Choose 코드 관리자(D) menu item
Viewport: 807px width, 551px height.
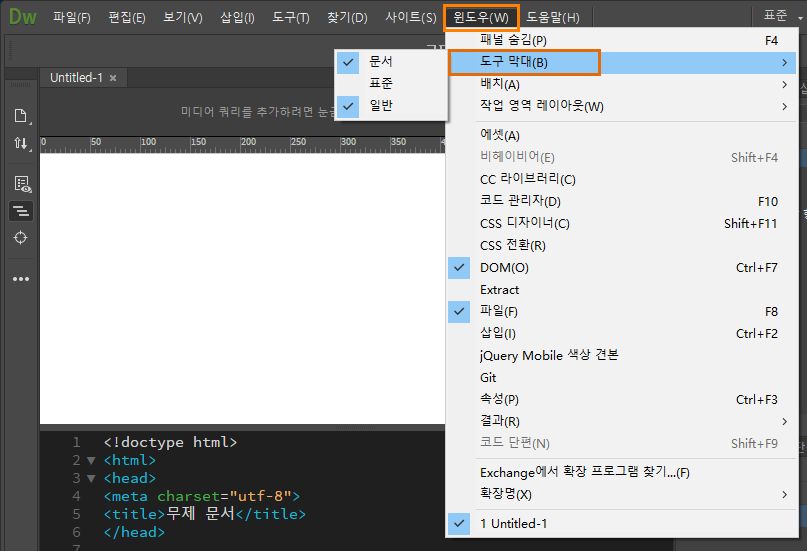pos(622,201)
